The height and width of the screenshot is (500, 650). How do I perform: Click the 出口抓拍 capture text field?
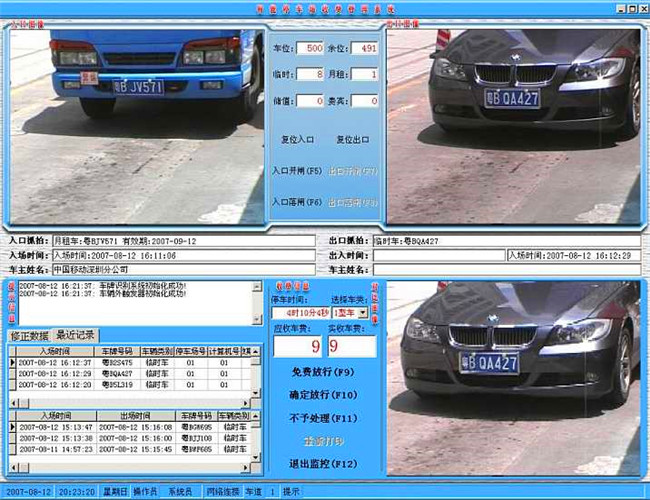507,241
